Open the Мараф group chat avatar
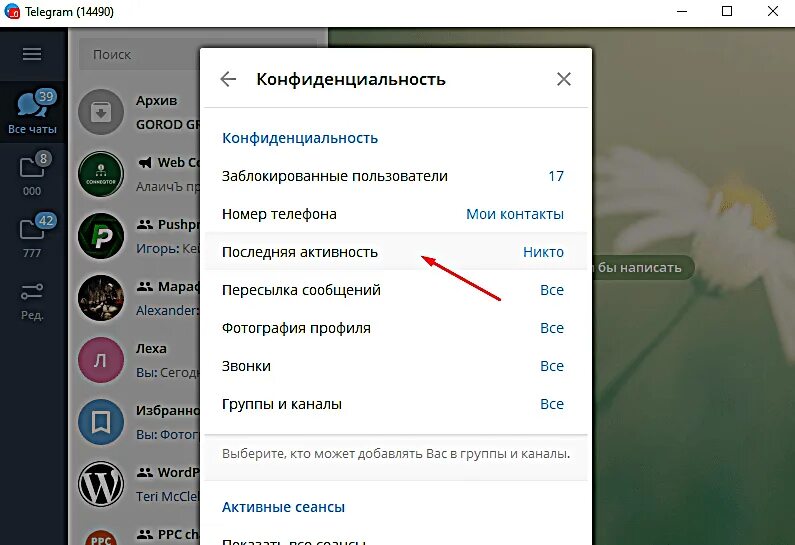 pos(101,298)
